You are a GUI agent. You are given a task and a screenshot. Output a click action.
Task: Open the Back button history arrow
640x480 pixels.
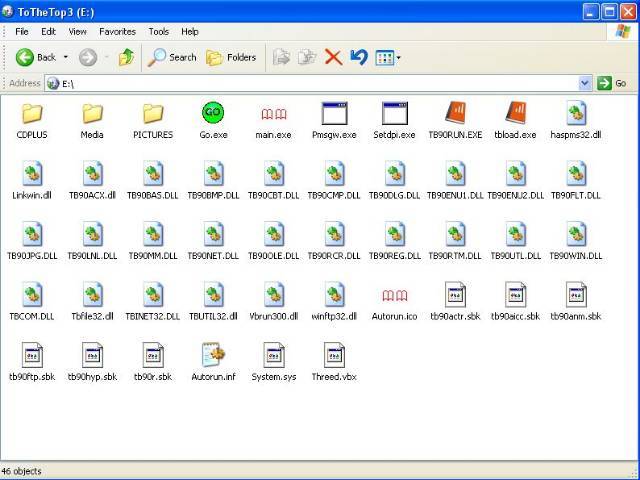66,57
